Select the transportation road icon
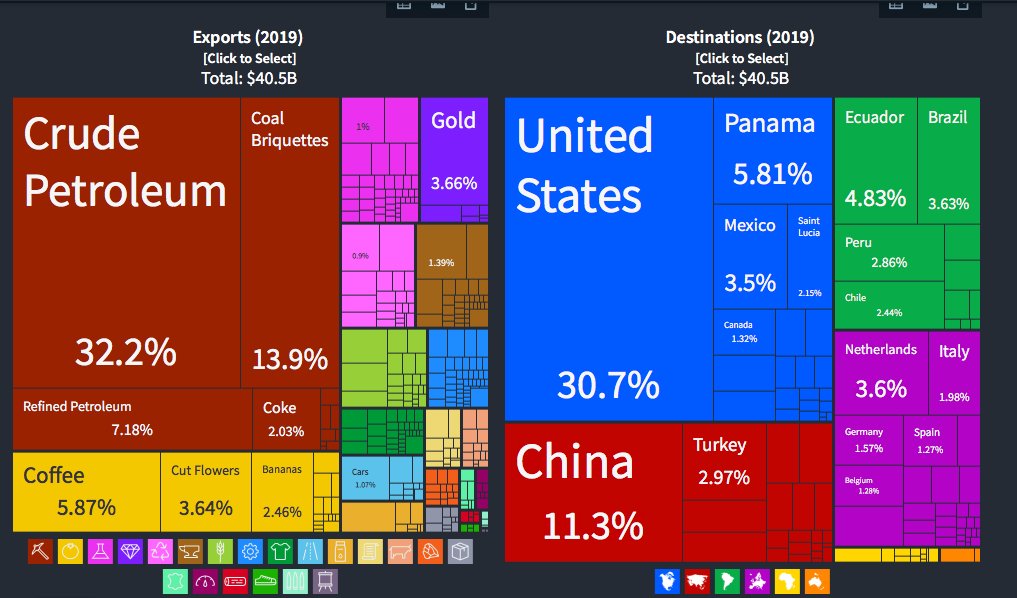This screenshot has height=598, width=1017. [310, 551]
